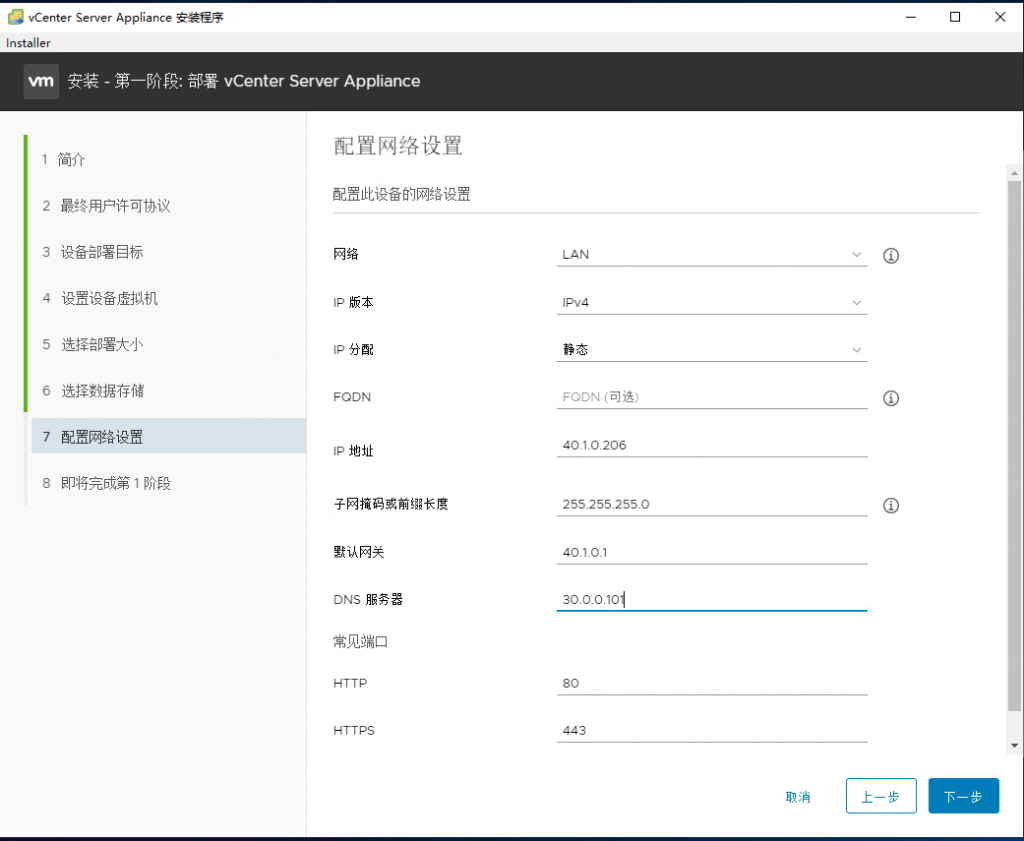Go to step 3 设备部署目标
This screenshot has height=841, width=1024.
coord(92,252)
